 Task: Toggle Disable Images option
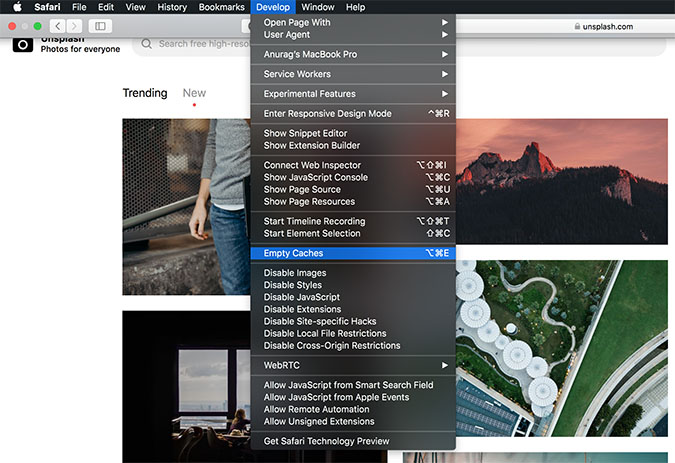tap(295, 273)
